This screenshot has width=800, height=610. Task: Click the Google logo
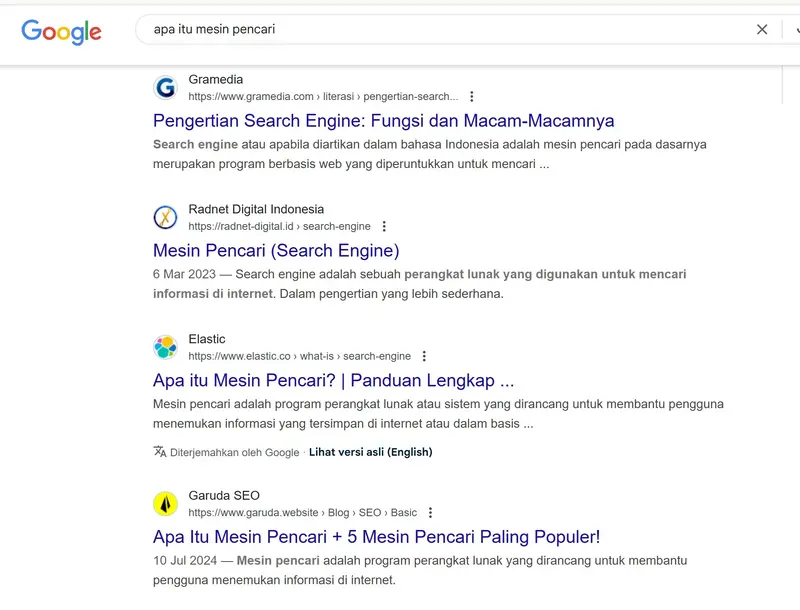click(x=61, y=32)
